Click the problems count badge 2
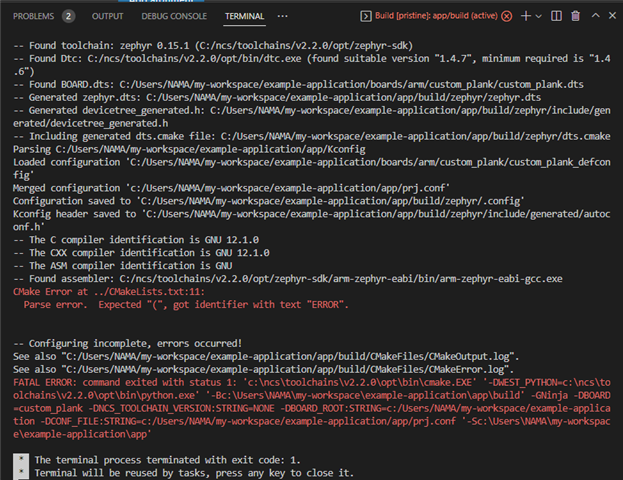The width and height of the screenshot is (623, 480). coord(68,16)
